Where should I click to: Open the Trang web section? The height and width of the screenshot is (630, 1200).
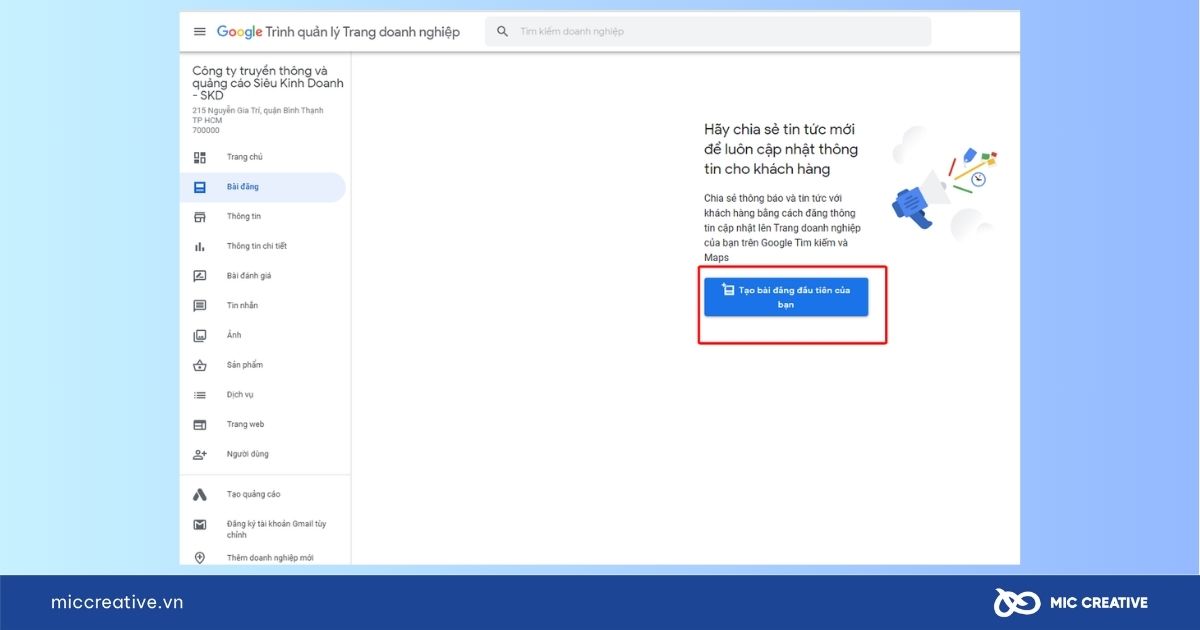tap(263, 424)
